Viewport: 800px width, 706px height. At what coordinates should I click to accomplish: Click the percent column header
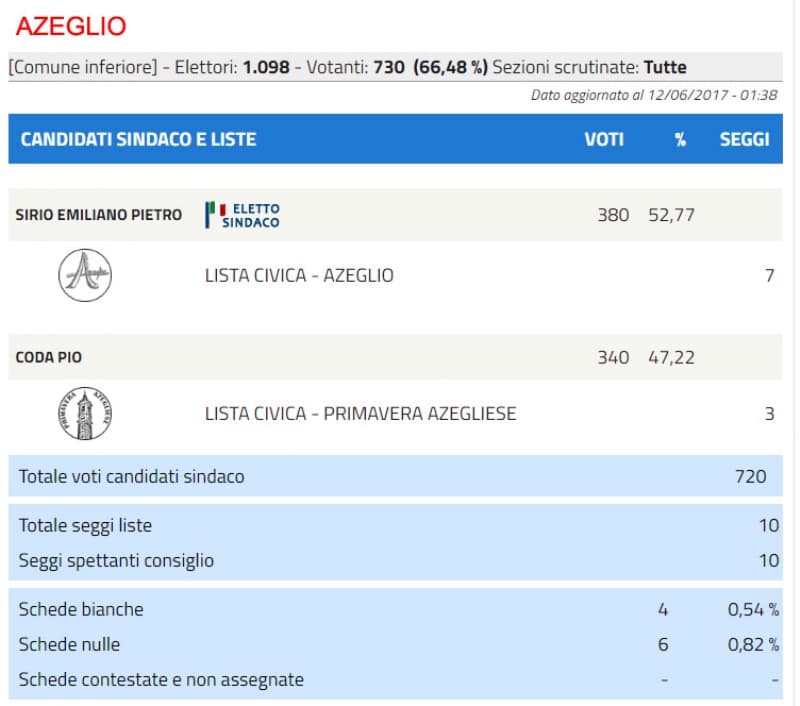pos(680,139)
